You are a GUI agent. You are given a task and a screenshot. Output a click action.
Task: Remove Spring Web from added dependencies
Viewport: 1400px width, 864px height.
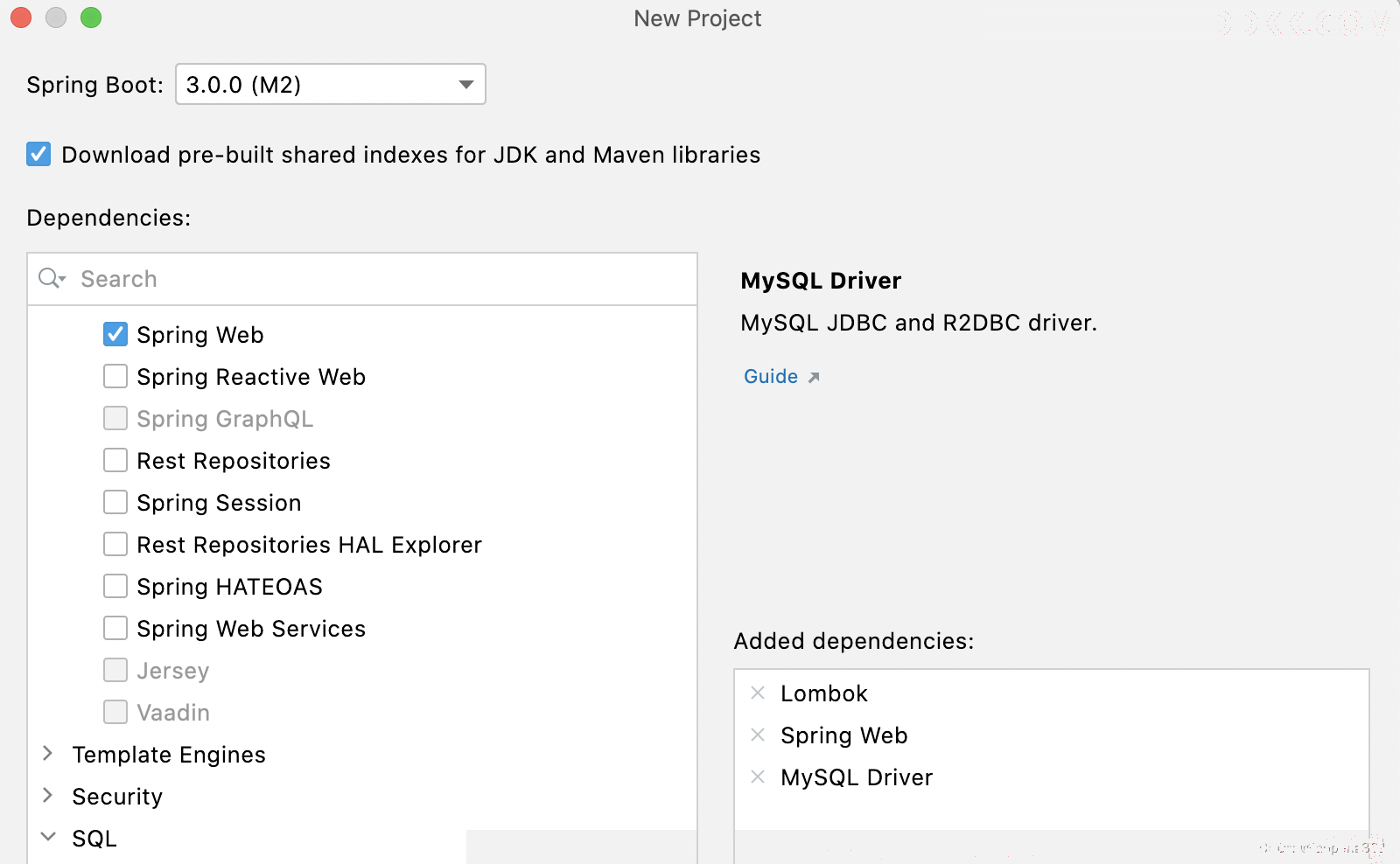click(758, 735)
